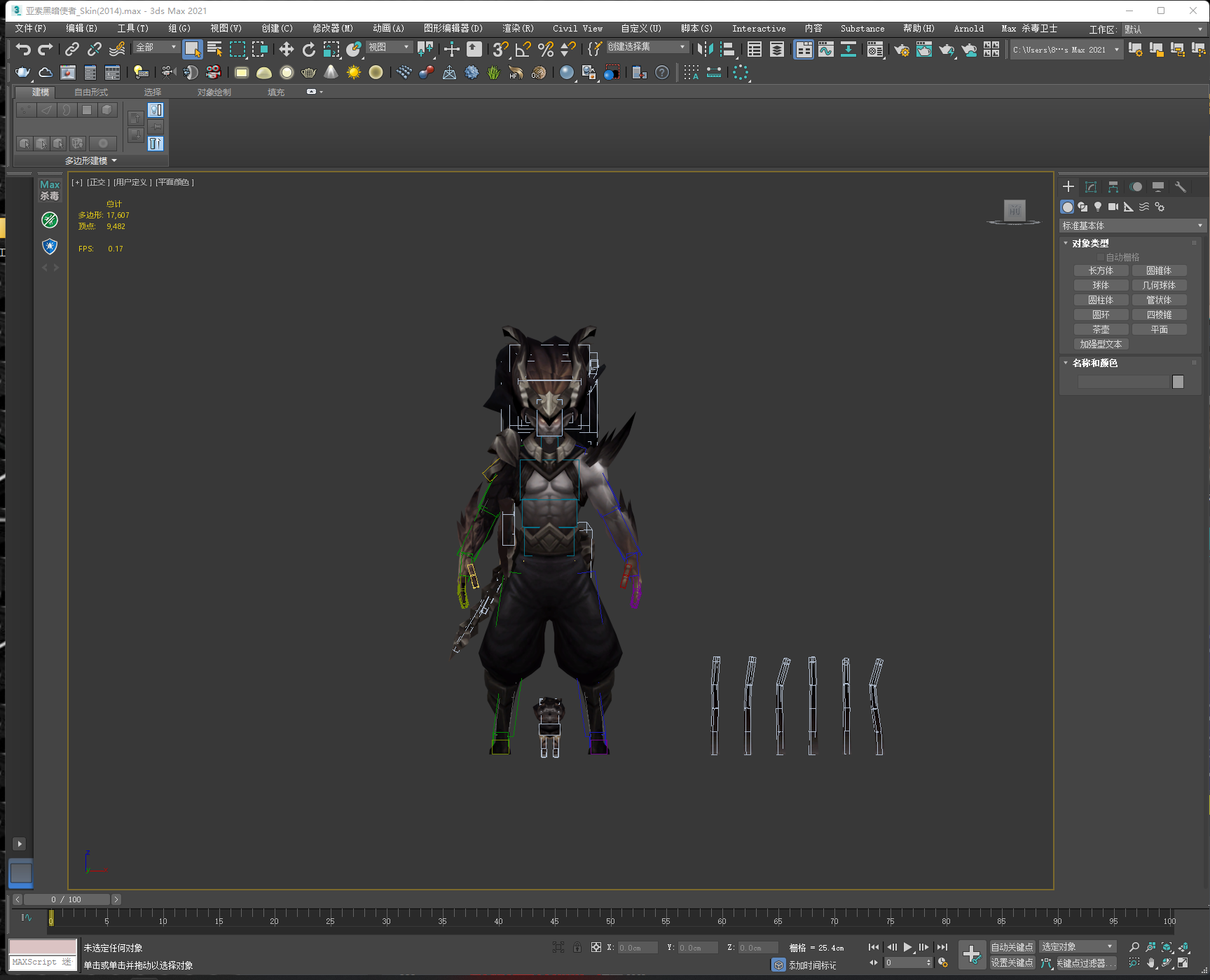Open the Utilities wrench panel icon
Image resolution: width=1210 pixels, height=980 pixels.
click(x=1181, y=186)
